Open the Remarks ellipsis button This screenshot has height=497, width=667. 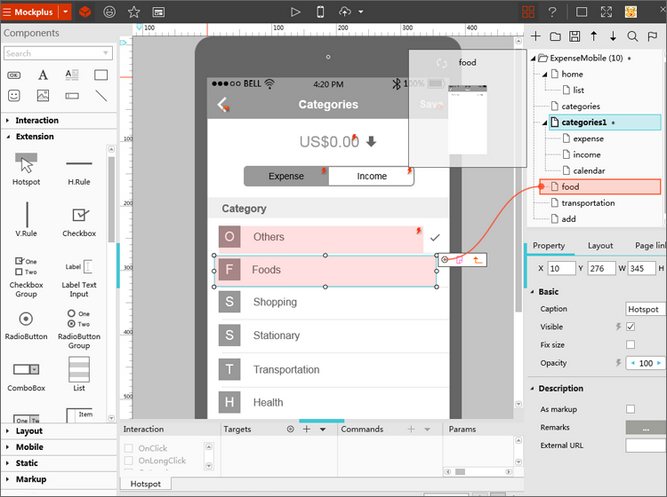pyautogui.click(x=645, y=428)
